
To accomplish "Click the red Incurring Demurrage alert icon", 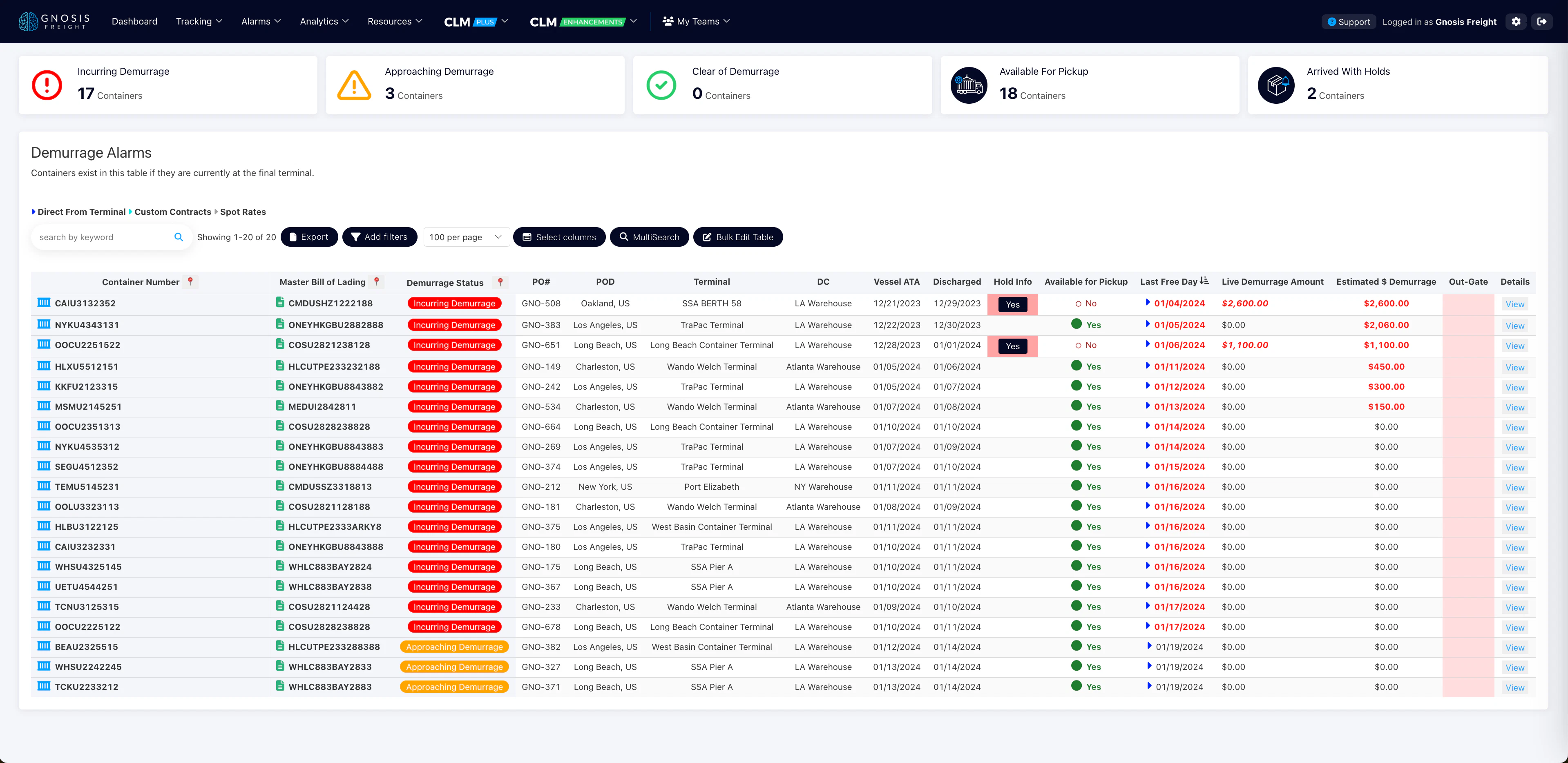I will 47,85.
